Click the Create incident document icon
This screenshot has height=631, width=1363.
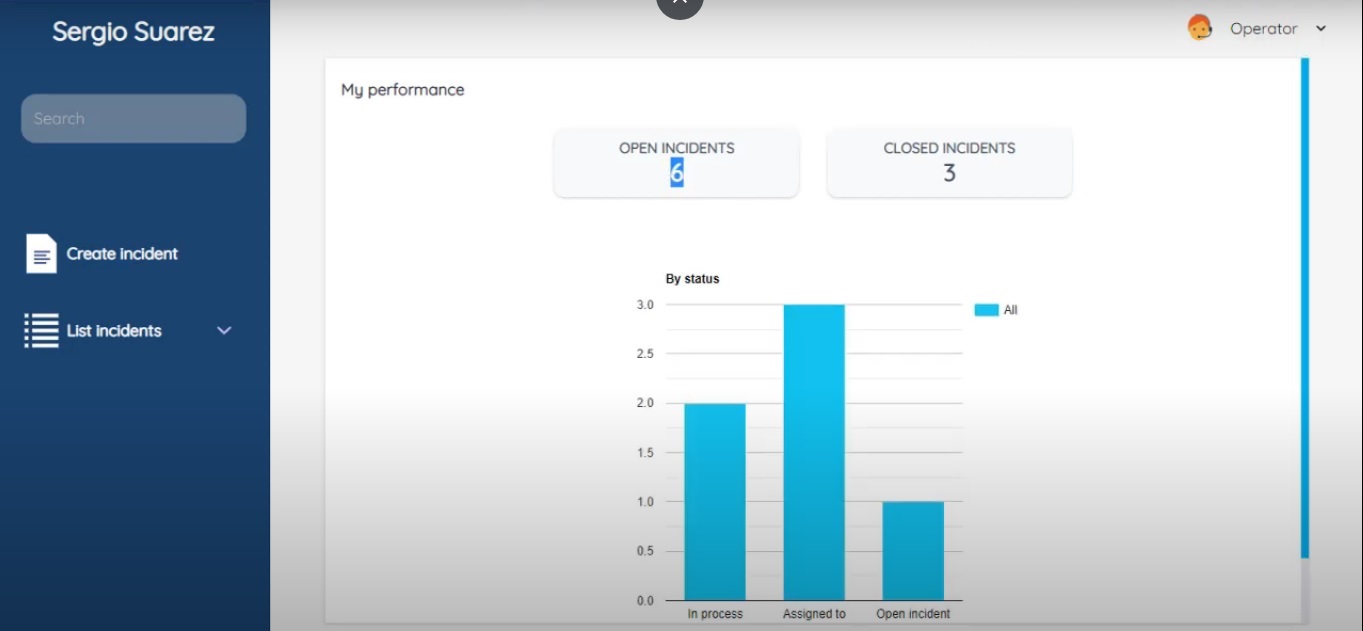point(41,254)
